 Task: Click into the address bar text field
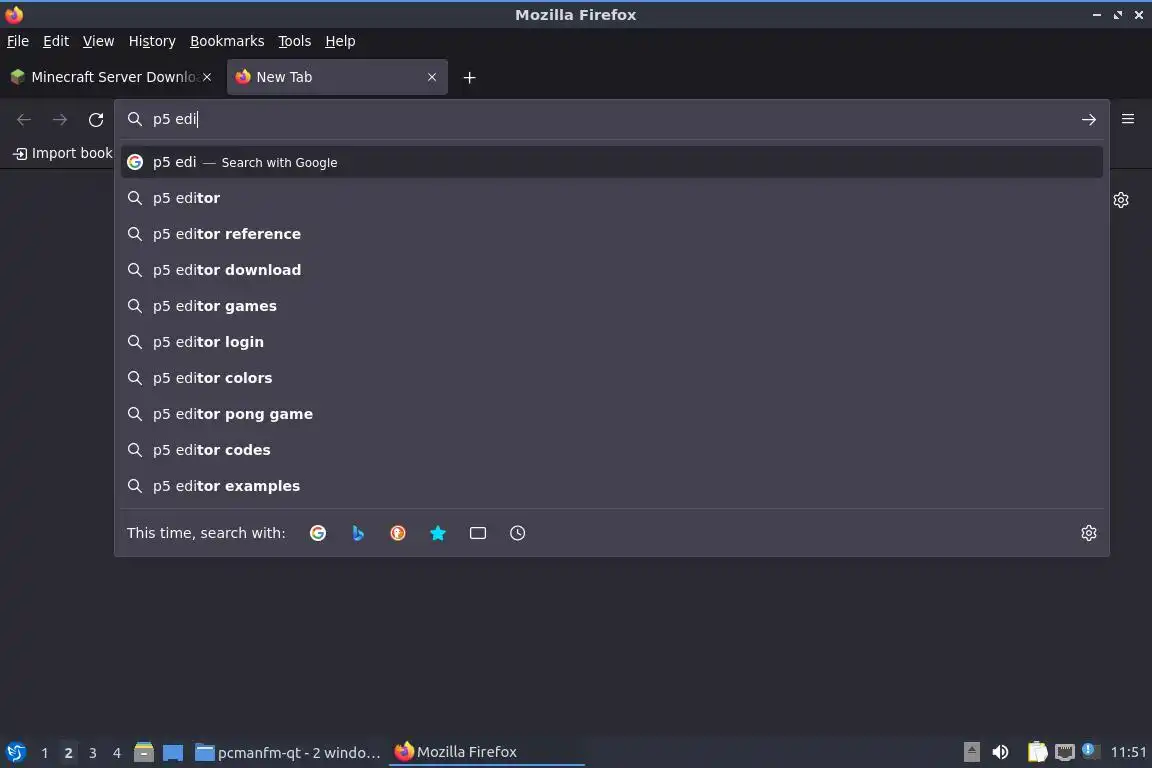(x=610, y=119)
